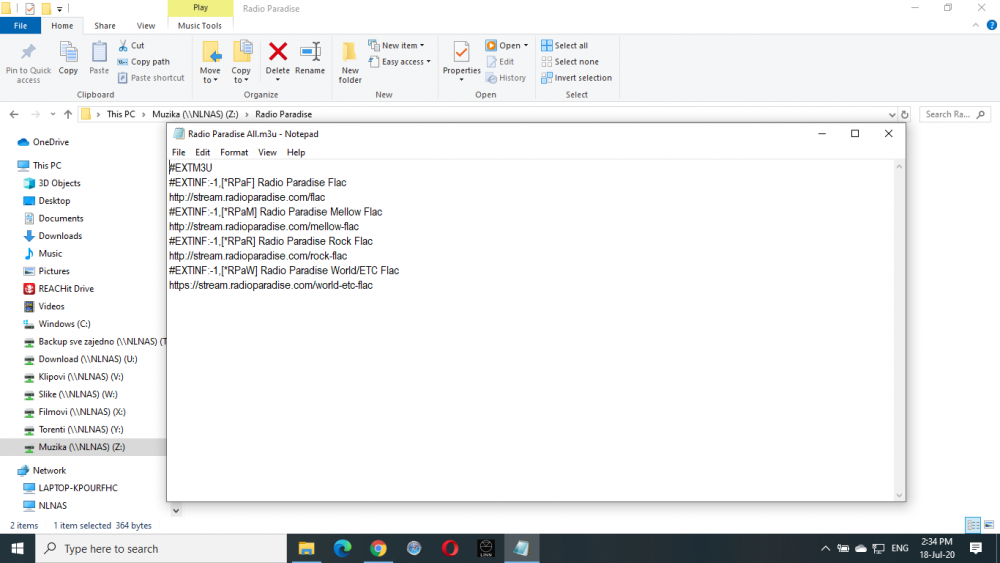Click Invert selection in ribbon

576,78
